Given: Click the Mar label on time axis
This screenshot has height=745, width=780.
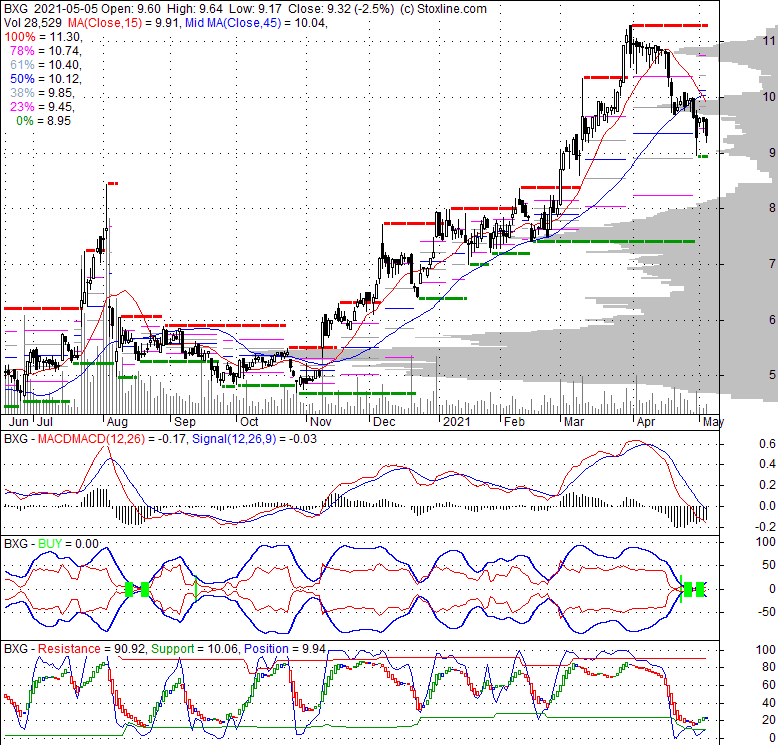Looking at the screenshot, I should [x=574, y=422].
